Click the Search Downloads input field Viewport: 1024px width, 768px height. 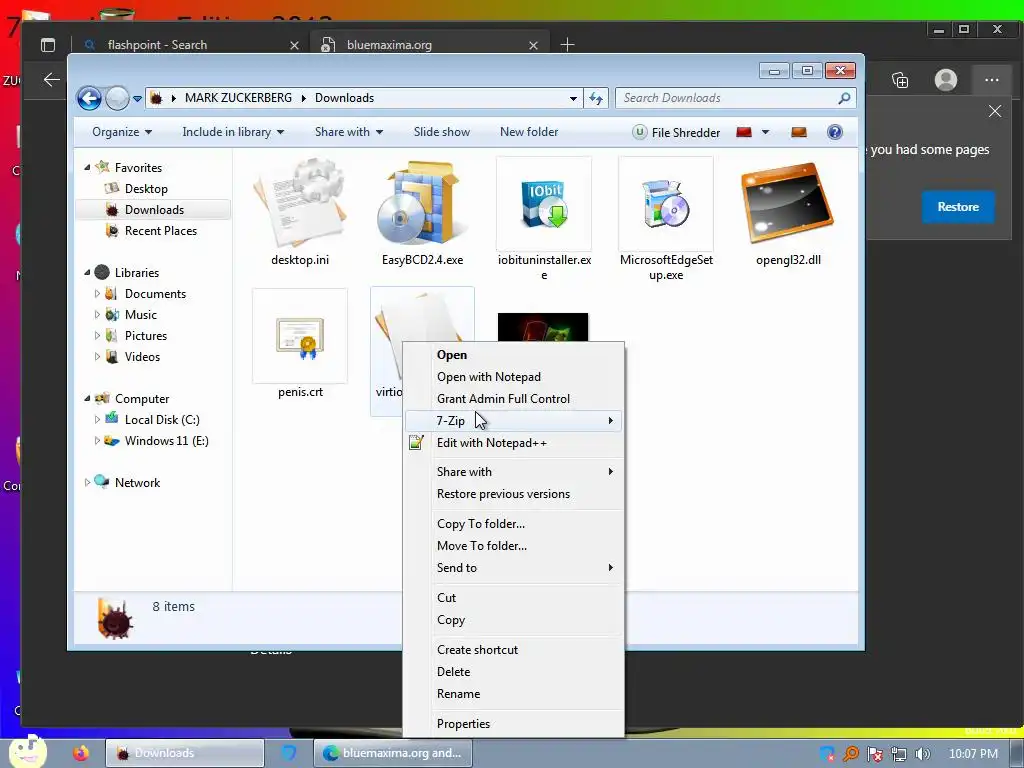click(x=735, y=98)
